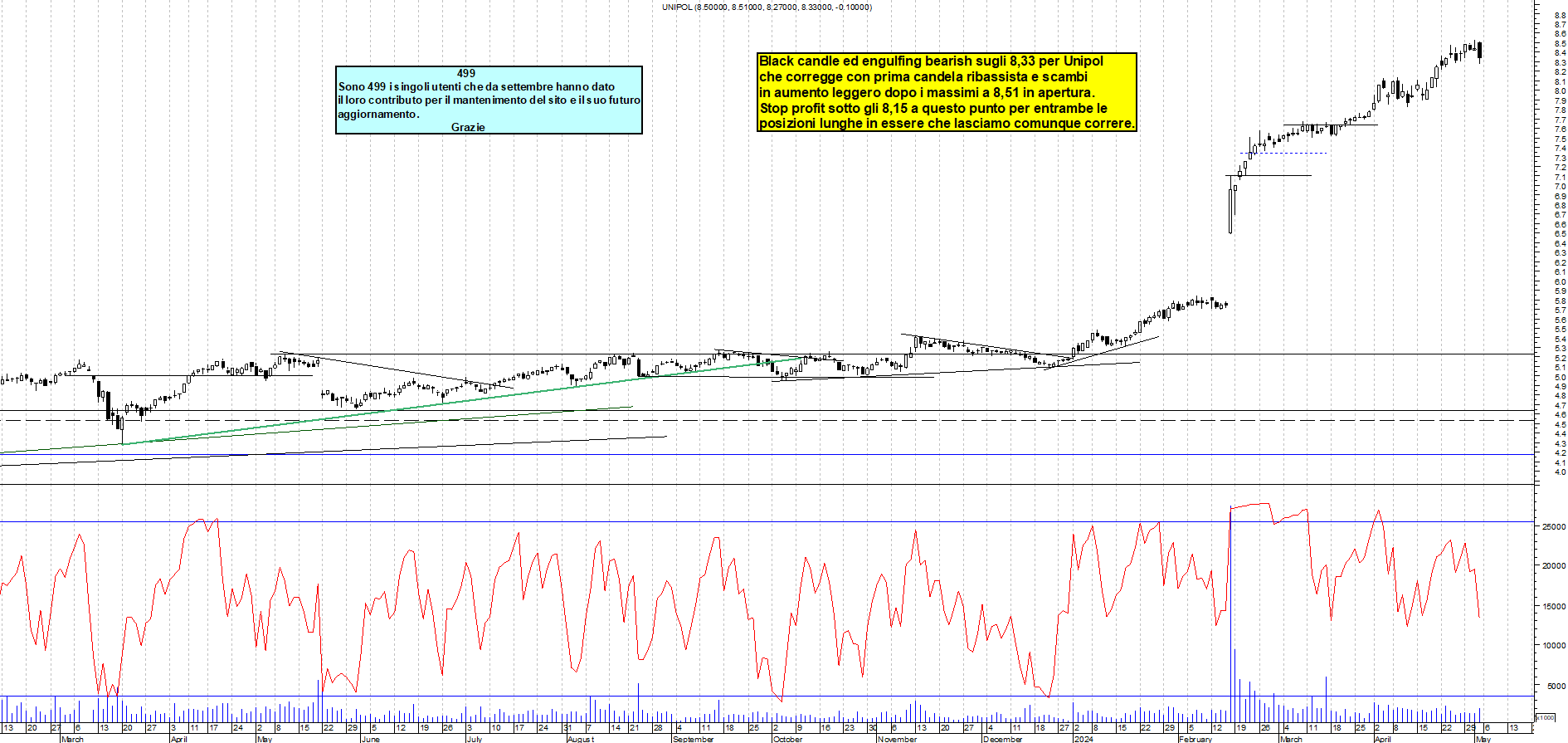The width and height of the screenshot is (1568, 743).
Task: Click the UNIPOL chart title text
Action: [x=767, y=7]
